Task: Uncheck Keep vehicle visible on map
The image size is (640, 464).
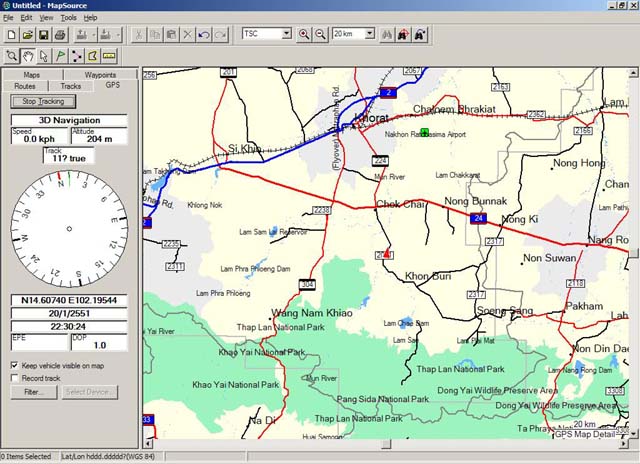Action: pos(14,366)
